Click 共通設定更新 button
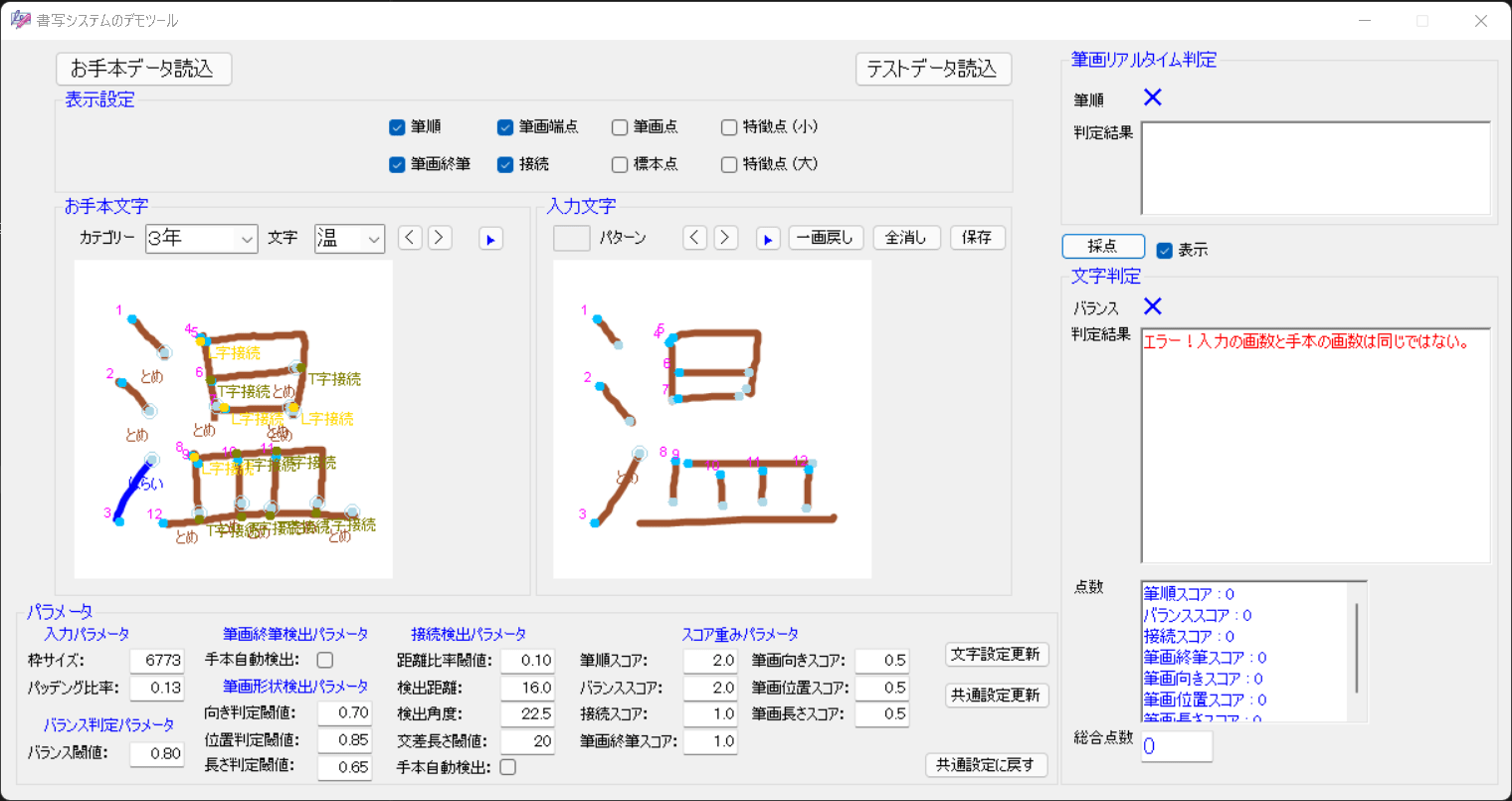The height and width of the screenshot is (801, 1512). click(997, 696)
